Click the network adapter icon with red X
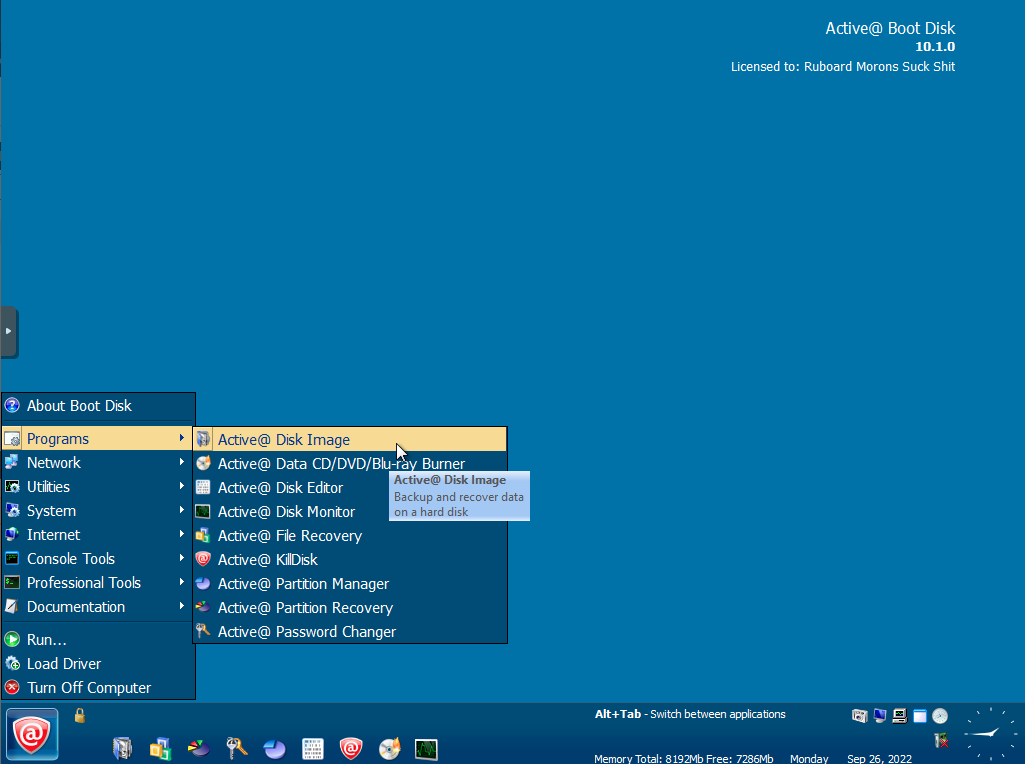 point(941,740)
